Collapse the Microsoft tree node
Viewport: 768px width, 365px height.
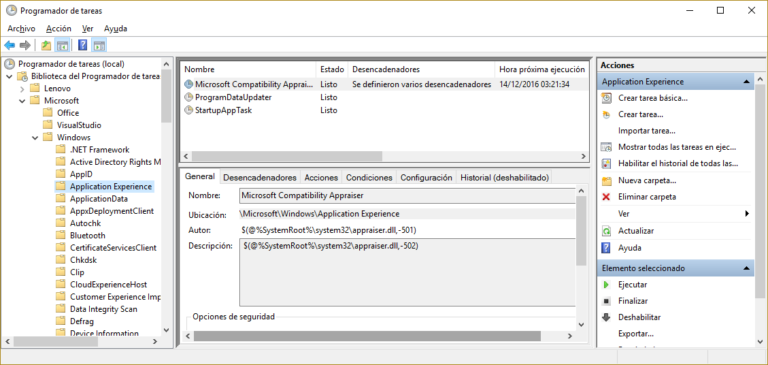[x=22, y=101]
